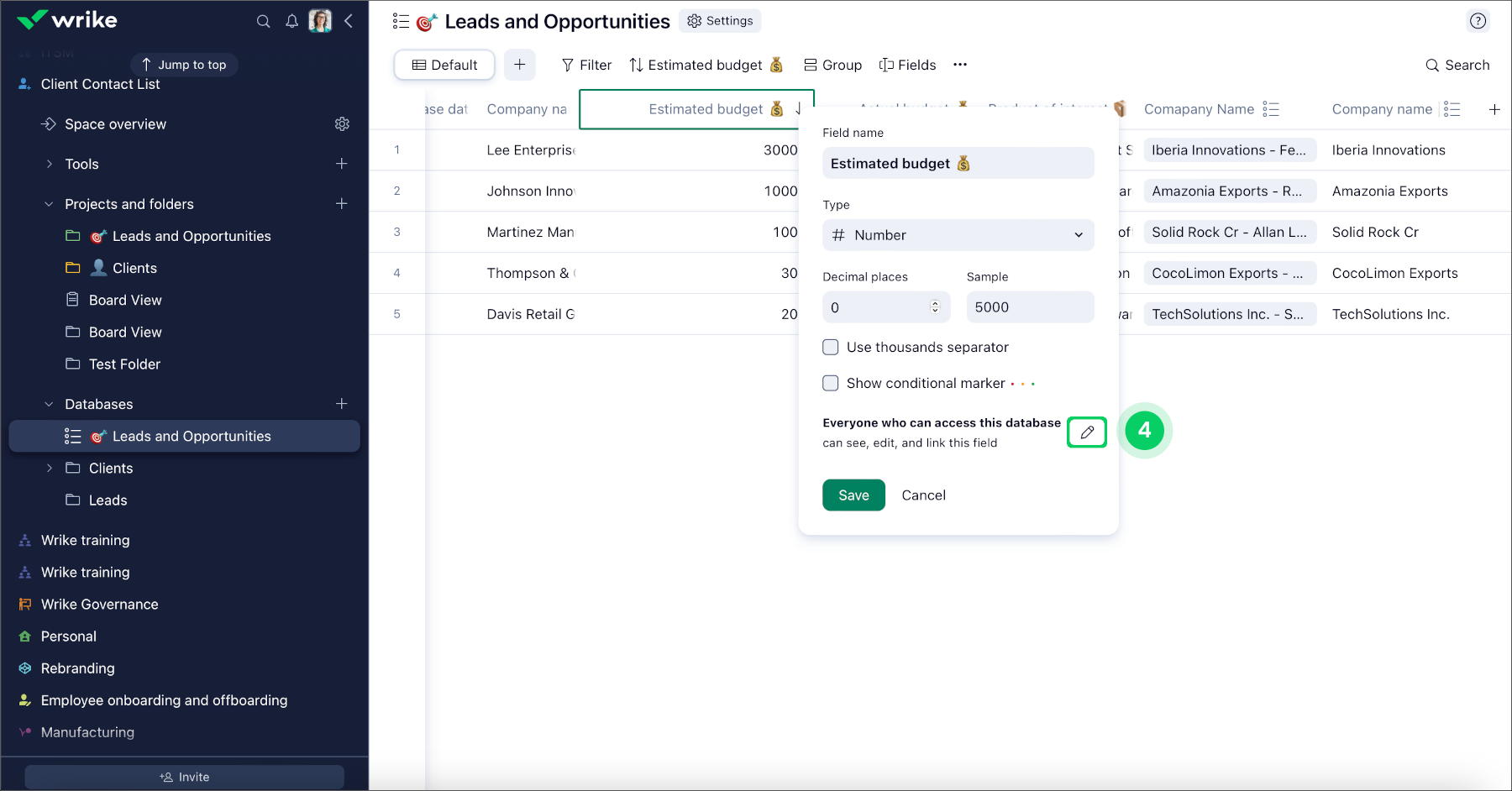Click the Sample value input field
The width and height of the screenshot is (1512, 791).
point(1030,306)
